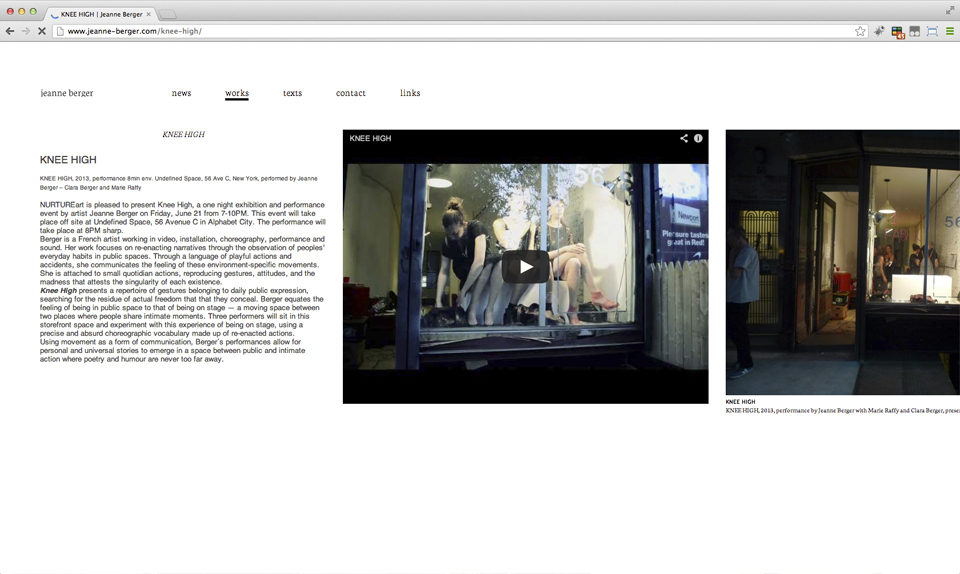Click the KNEE HIGH video title text
The width and height of the screenshot is (960, 574).
tap(370, 138)
